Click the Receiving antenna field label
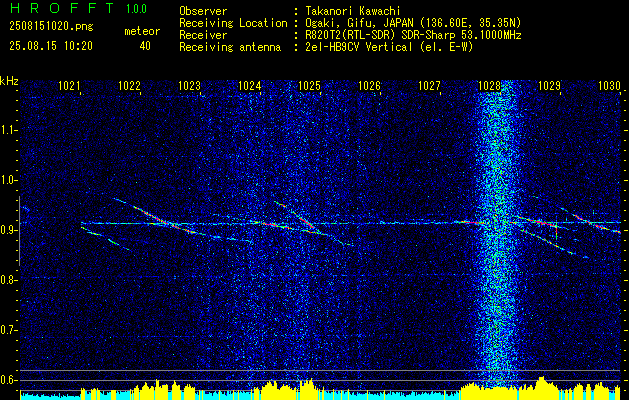Screen dimensions: 629x400 point(230,47)
